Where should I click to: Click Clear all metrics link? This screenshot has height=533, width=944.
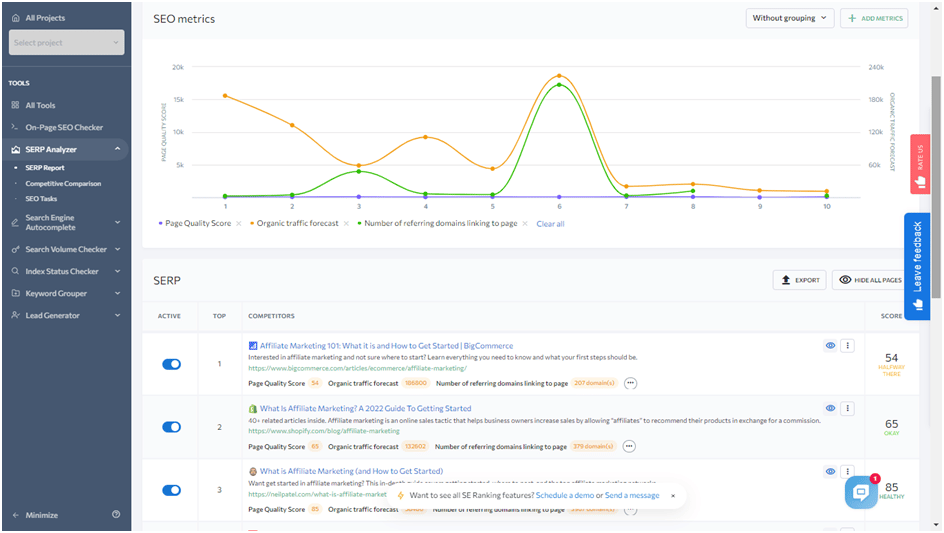pyautogui.click(x=550, y=224)
